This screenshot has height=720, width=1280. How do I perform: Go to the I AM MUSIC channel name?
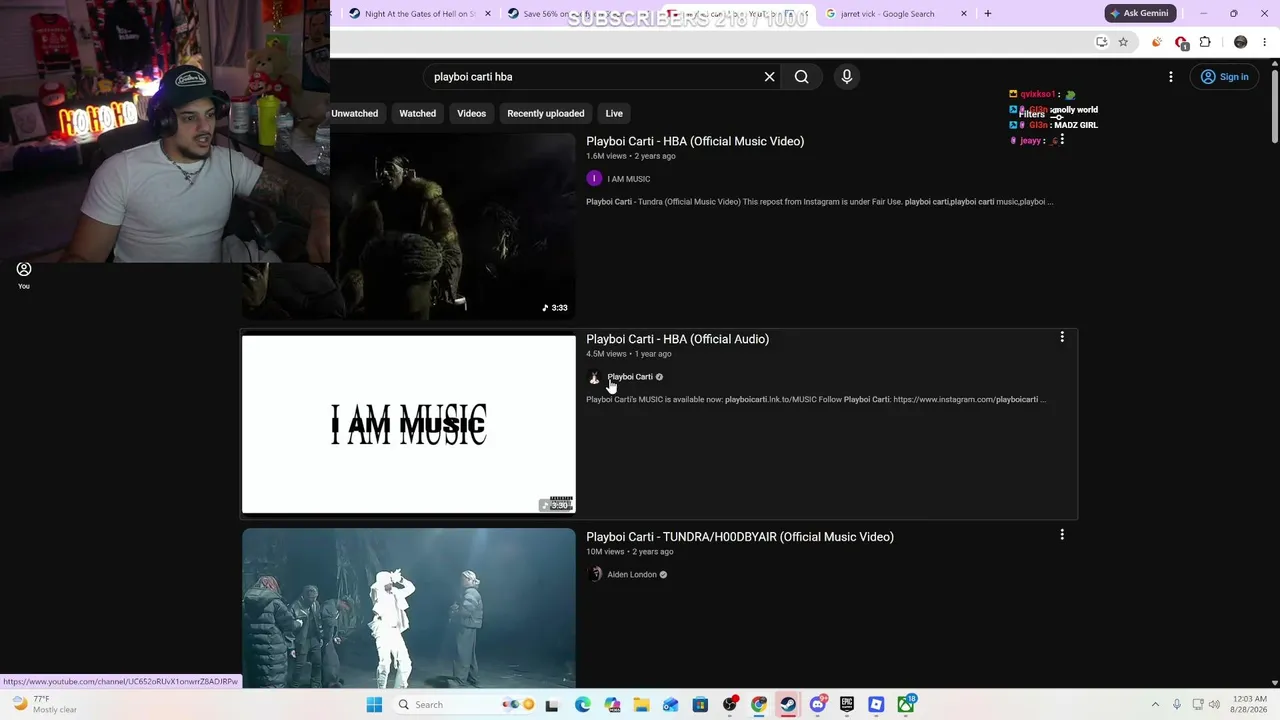pyautogui.click(x=629, y=179)
